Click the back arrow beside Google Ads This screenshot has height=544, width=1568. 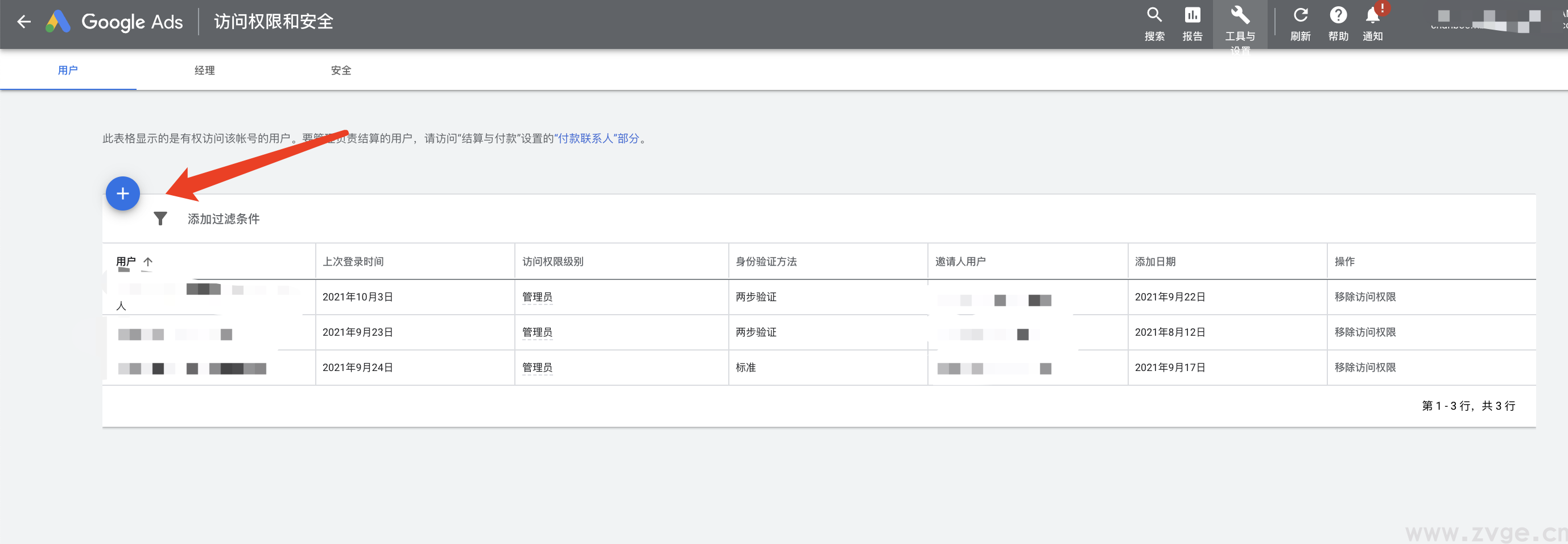click(24, 20)
